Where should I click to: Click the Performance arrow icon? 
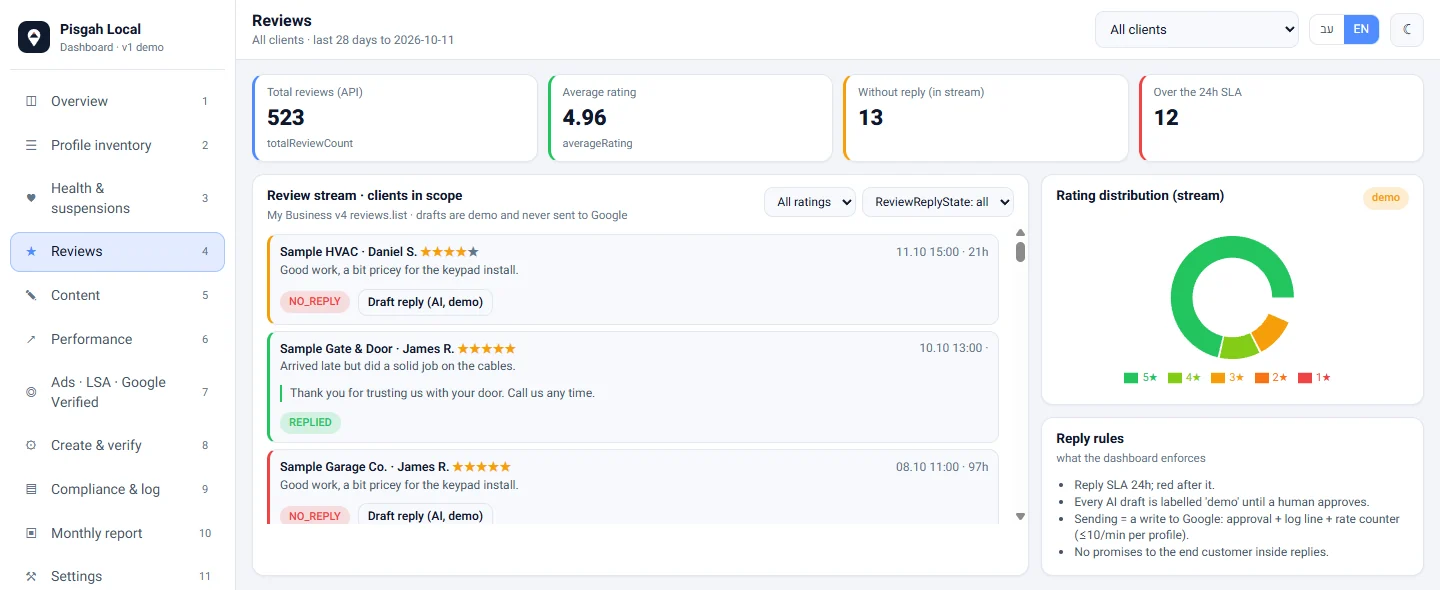[31, 339]
